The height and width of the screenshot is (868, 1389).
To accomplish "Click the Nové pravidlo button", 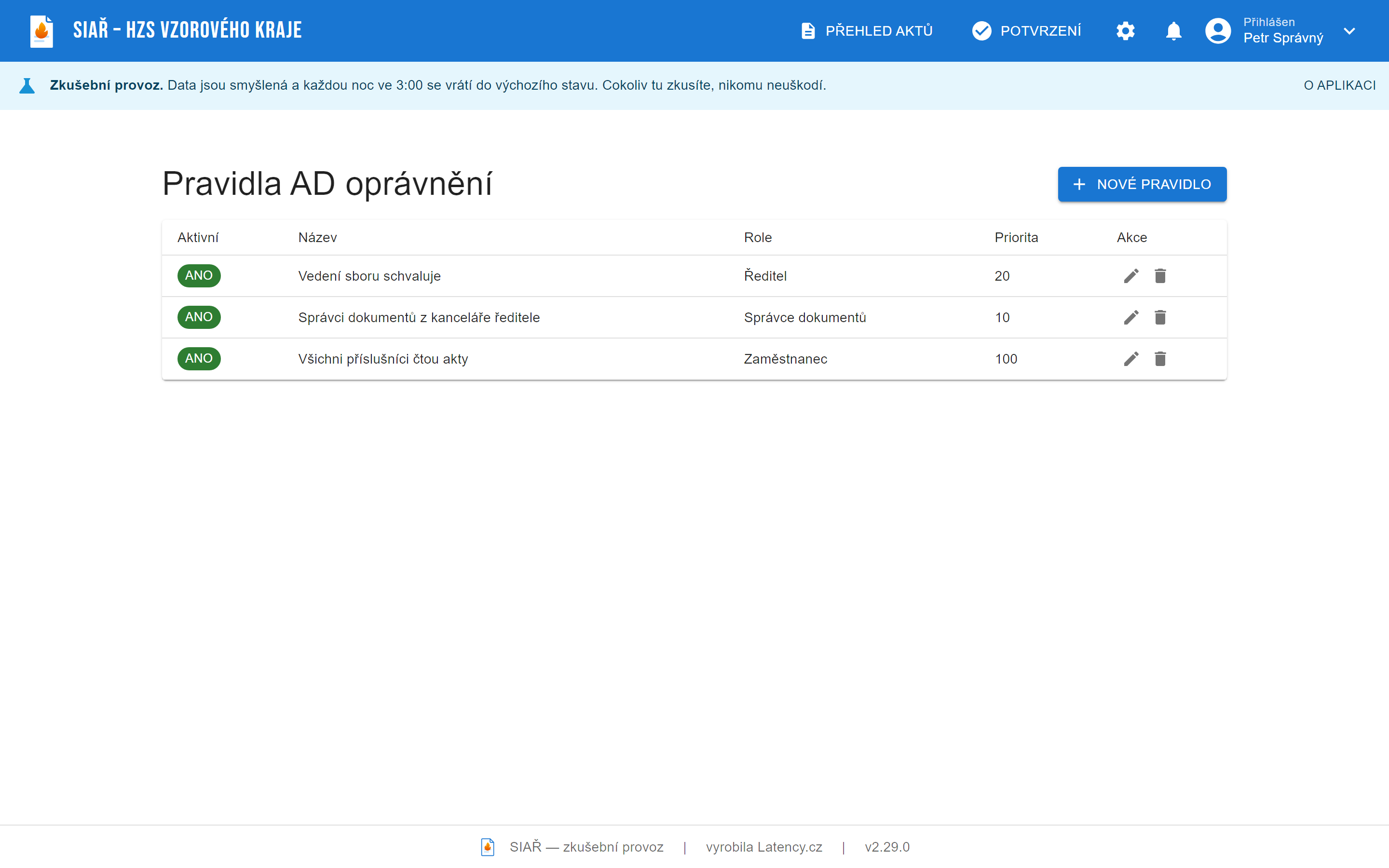I will click(x=1142, y=184).
